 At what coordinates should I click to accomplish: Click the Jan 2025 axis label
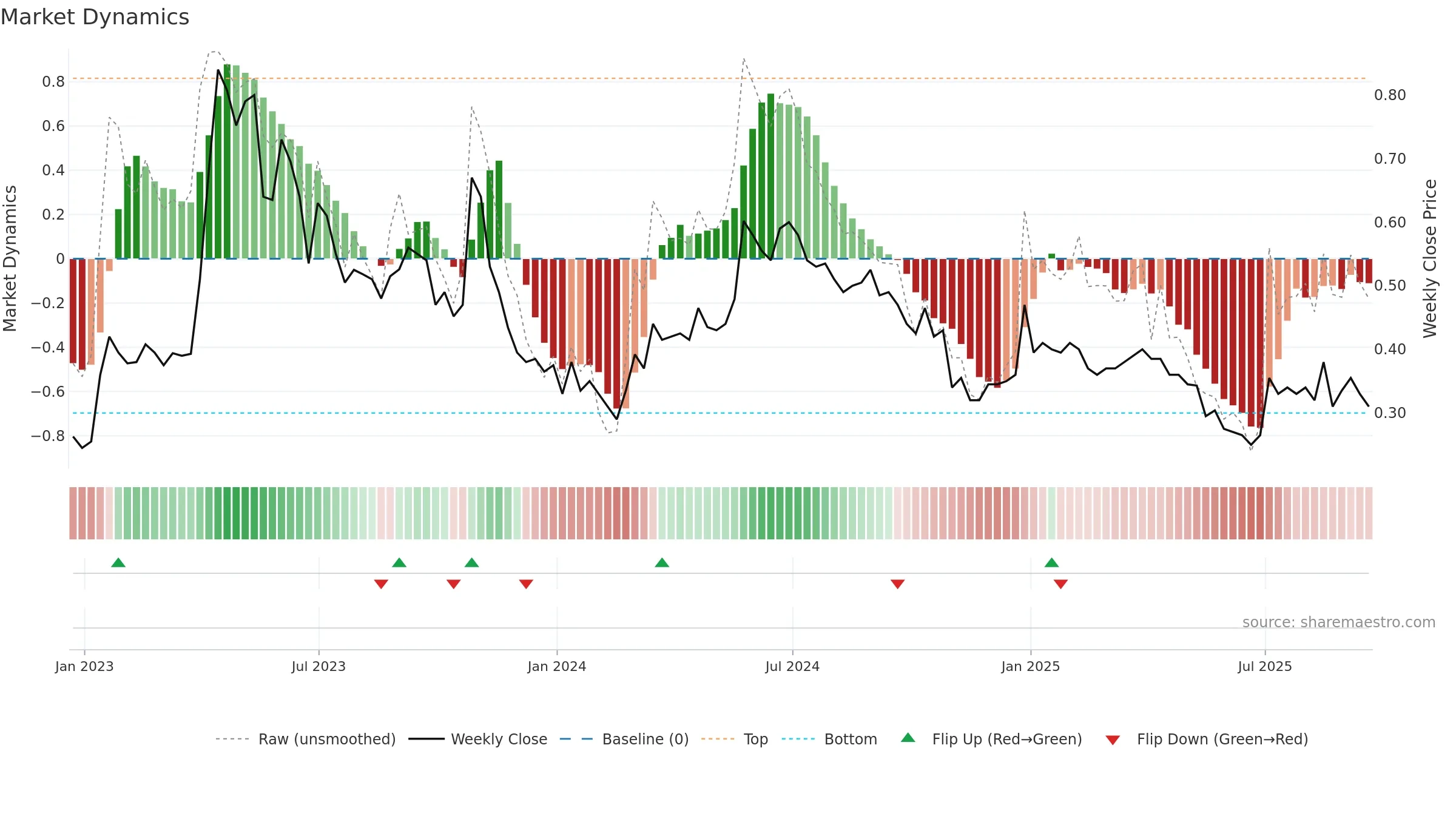coord(1031,666)
